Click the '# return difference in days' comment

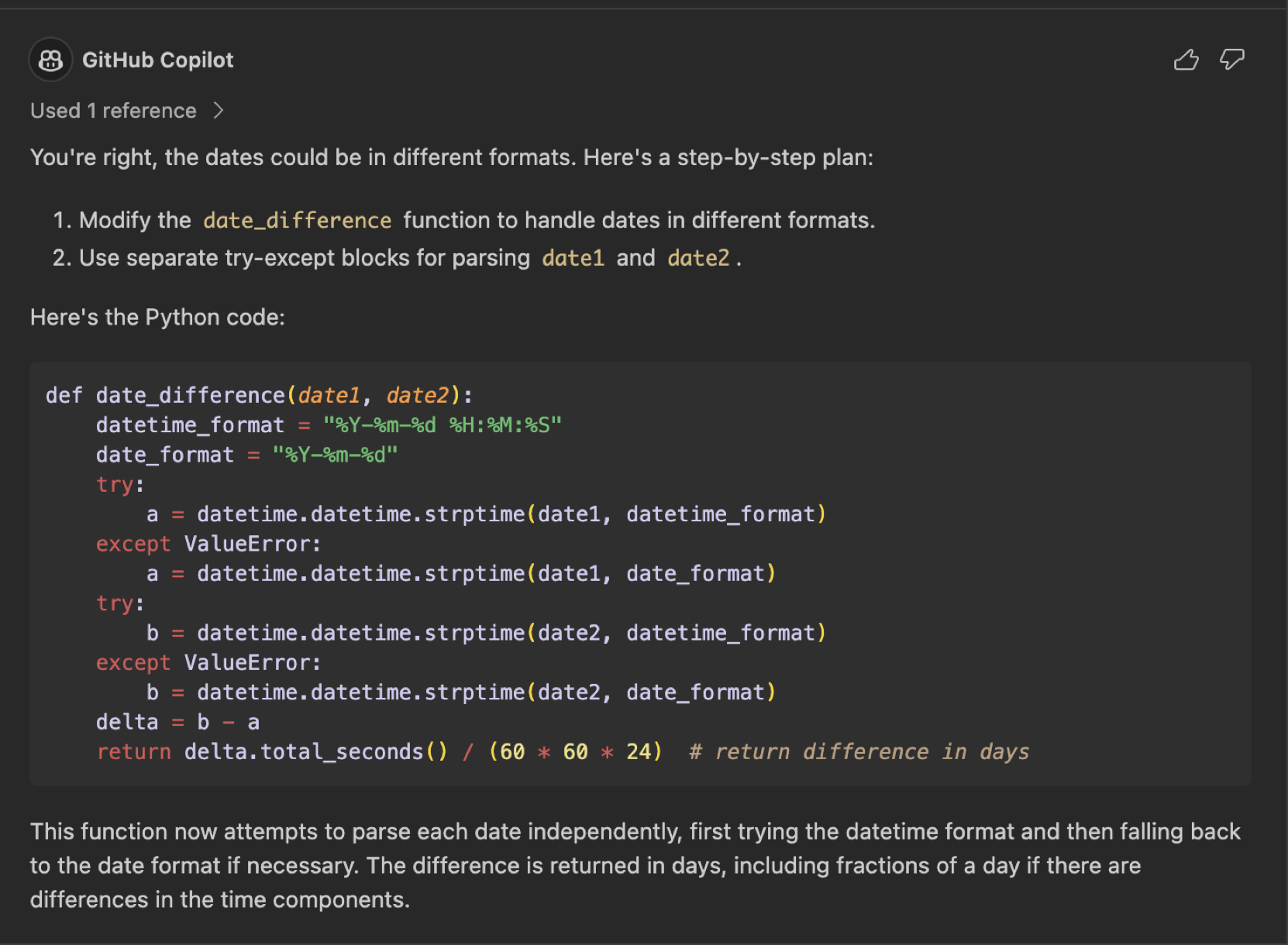(859, 751)
